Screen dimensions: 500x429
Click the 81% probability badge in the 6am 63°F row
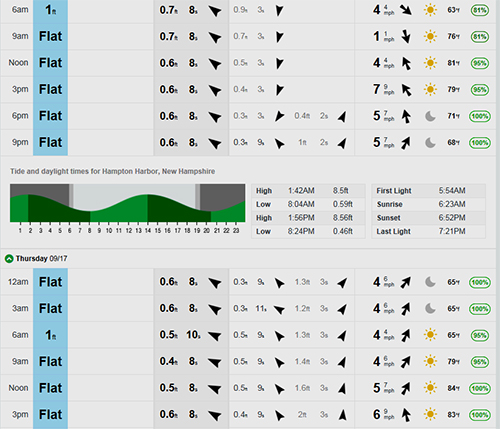click(x=480, y=10)
